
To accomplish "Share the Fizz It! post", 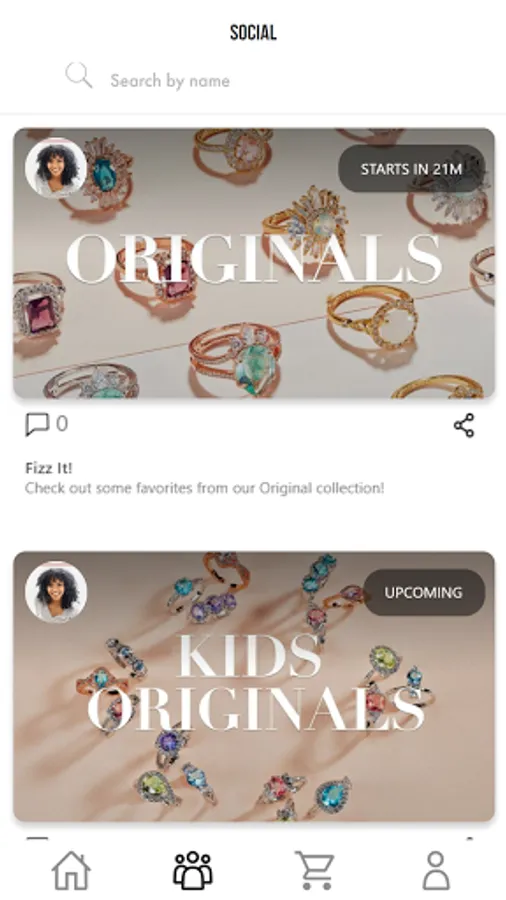I will click(464, 425).
